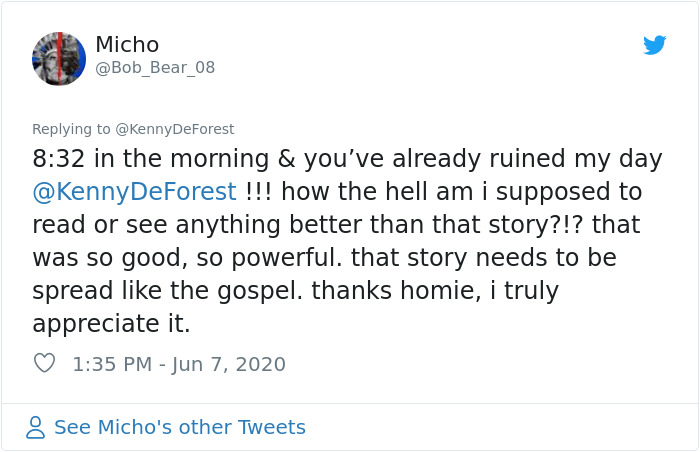Click the final line "appreciate it."

(111, 324)
